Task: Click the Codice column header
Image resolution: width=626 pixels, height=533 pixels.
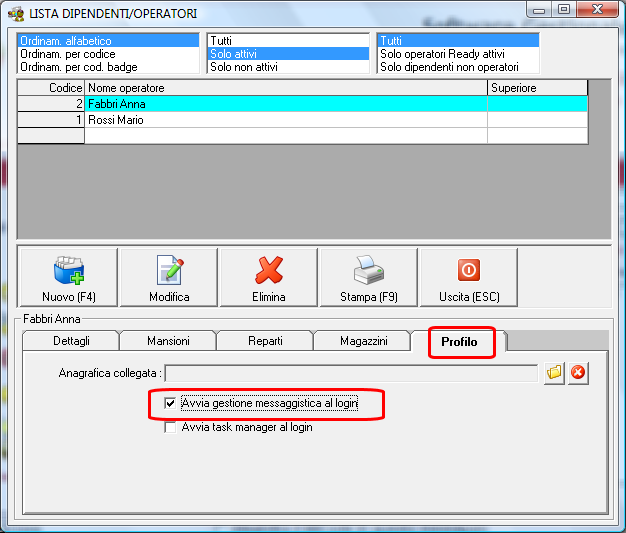Action: (51, 88)
